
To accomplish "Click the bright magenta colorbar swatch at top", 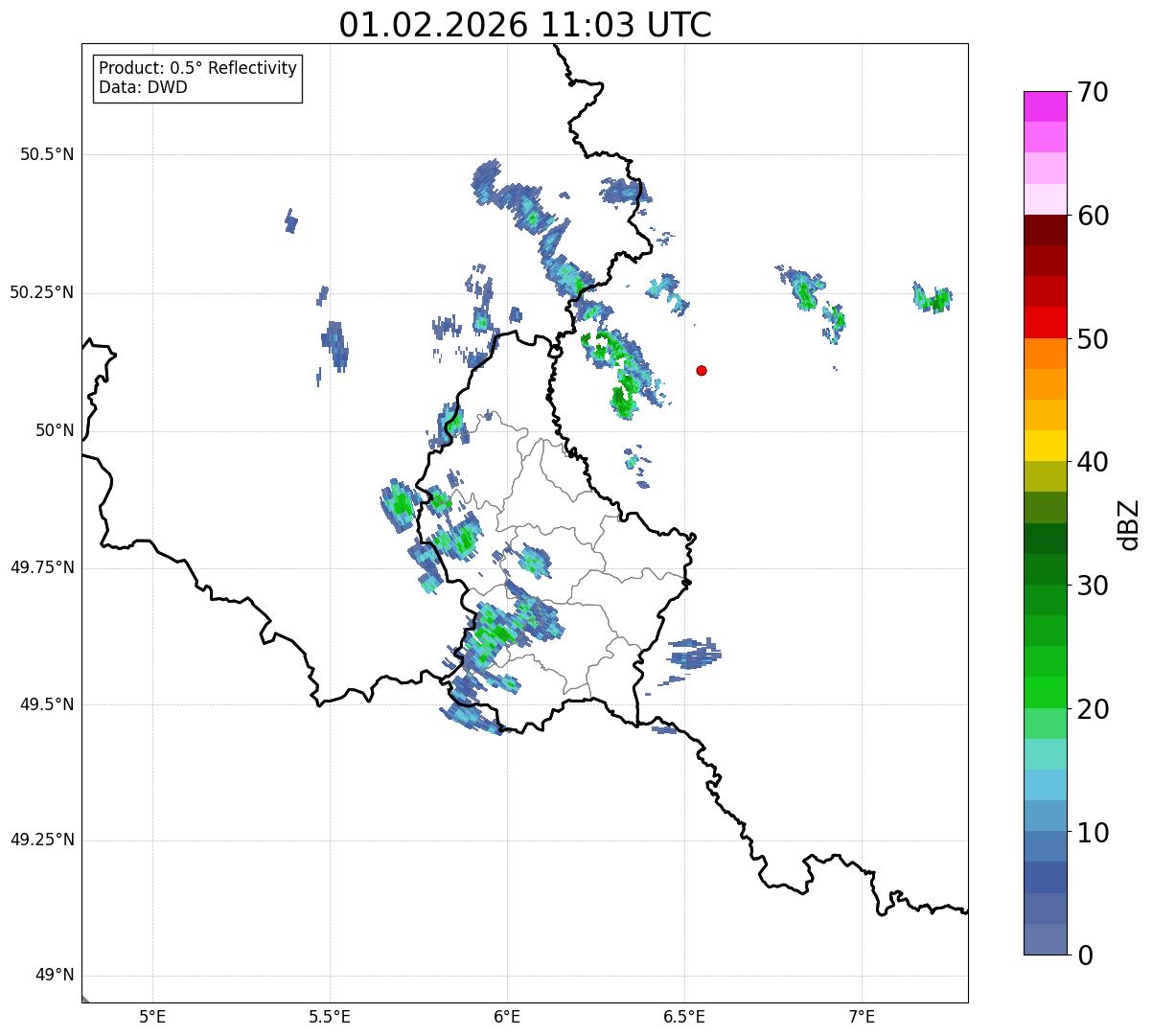I will (1045, 106).
